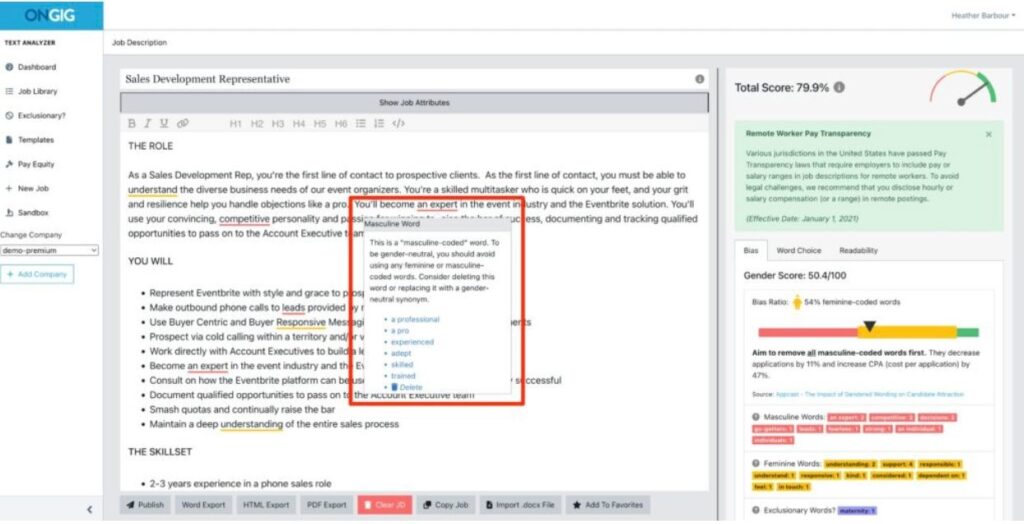Click the info icon next to Total Score
This screenshot has height=524, width=1024.
point(839,87)
